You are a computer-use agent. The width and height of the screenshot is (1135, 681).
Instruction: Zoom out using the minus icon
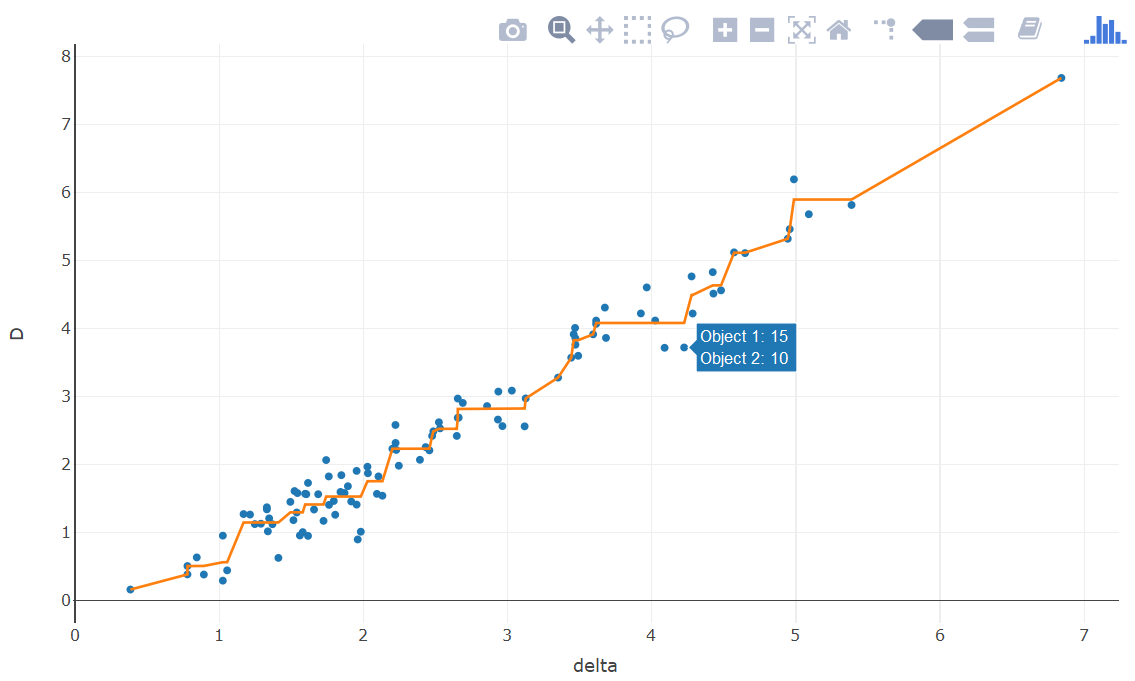tap(760, 29)
